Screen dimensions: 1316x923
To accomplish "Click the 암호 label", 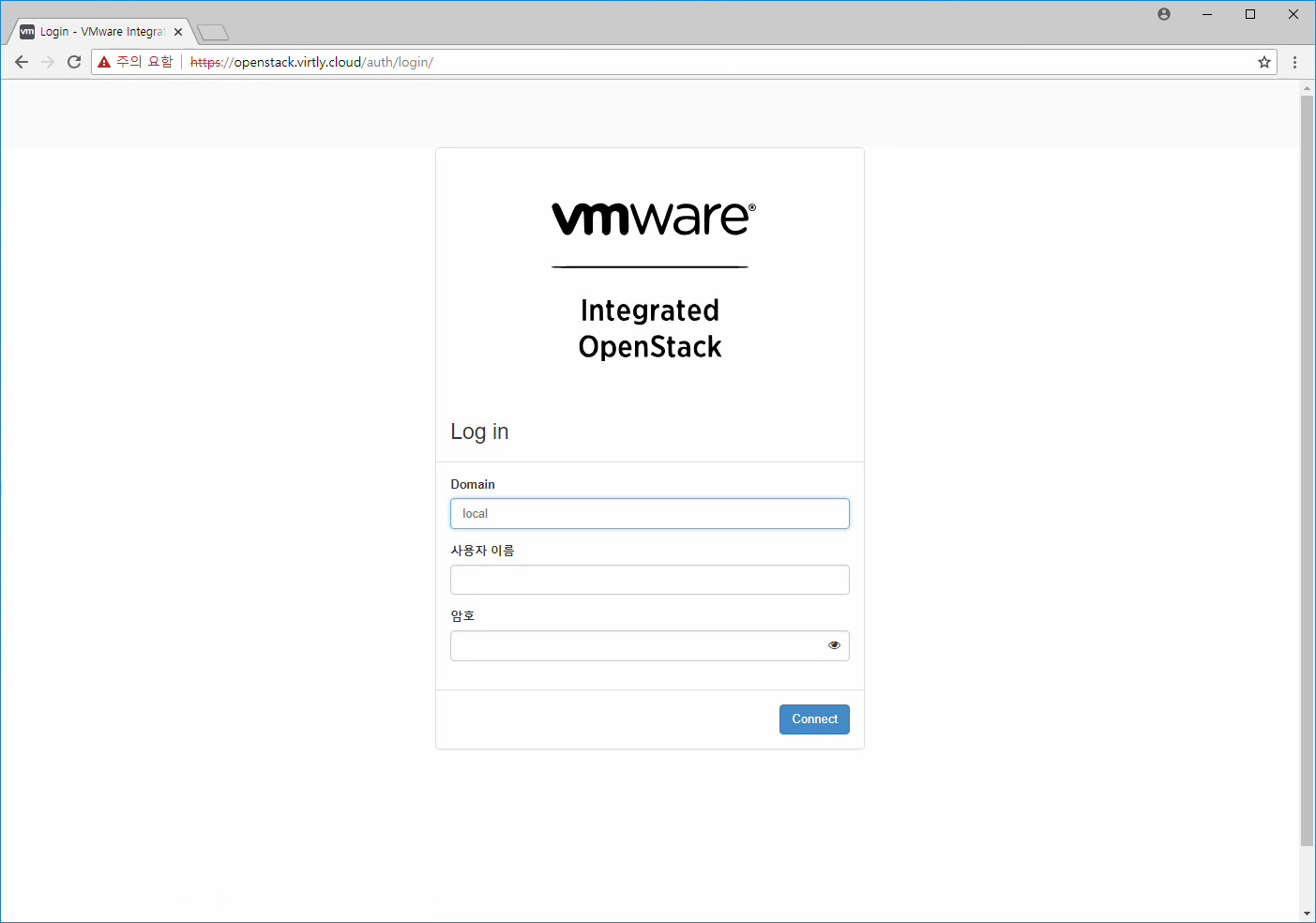I will click(x=462, y=615).
